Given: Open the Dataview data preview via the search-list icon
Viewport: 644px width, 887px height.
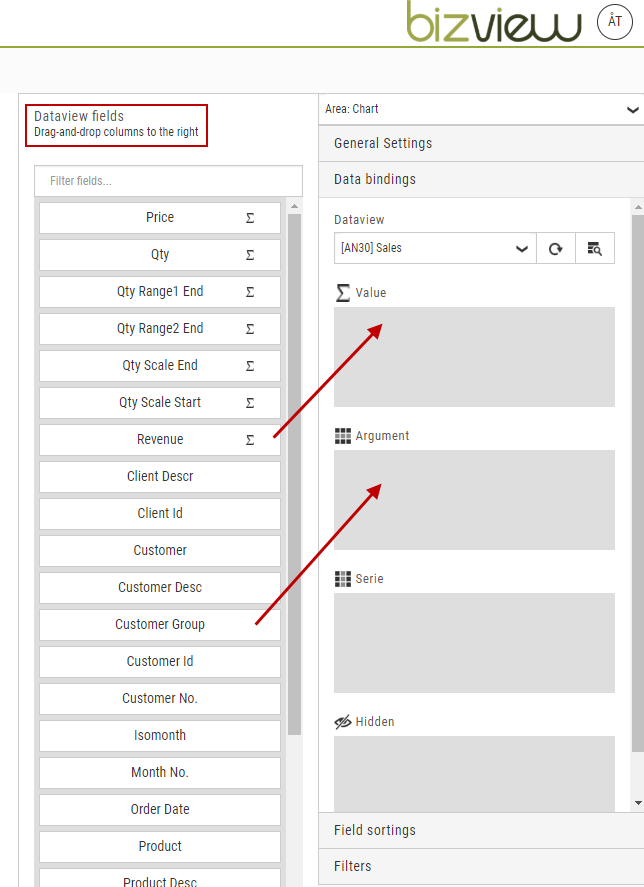Looking at the screenshot, I should pos(595,248).
